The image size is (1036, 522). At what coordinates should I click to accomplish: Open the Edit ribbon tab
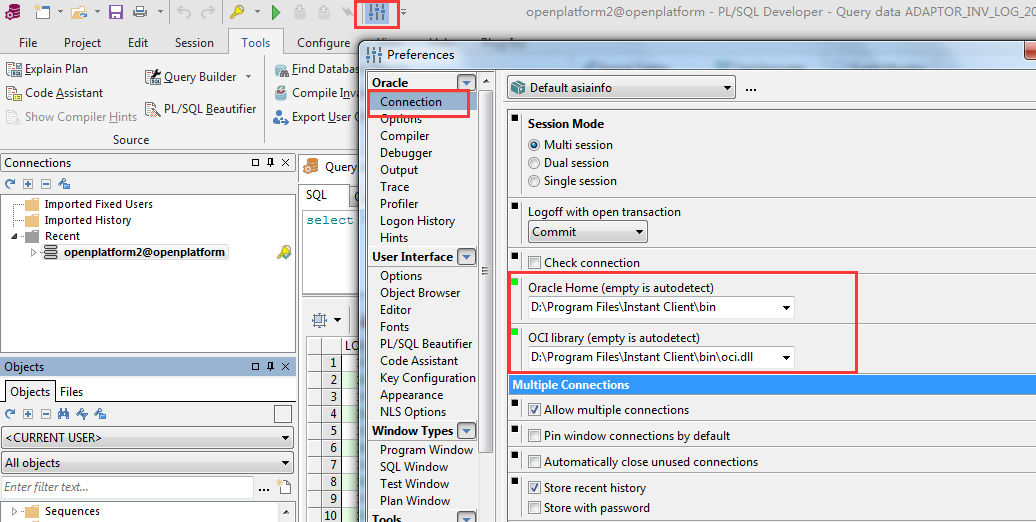click(x=137, y=42)
